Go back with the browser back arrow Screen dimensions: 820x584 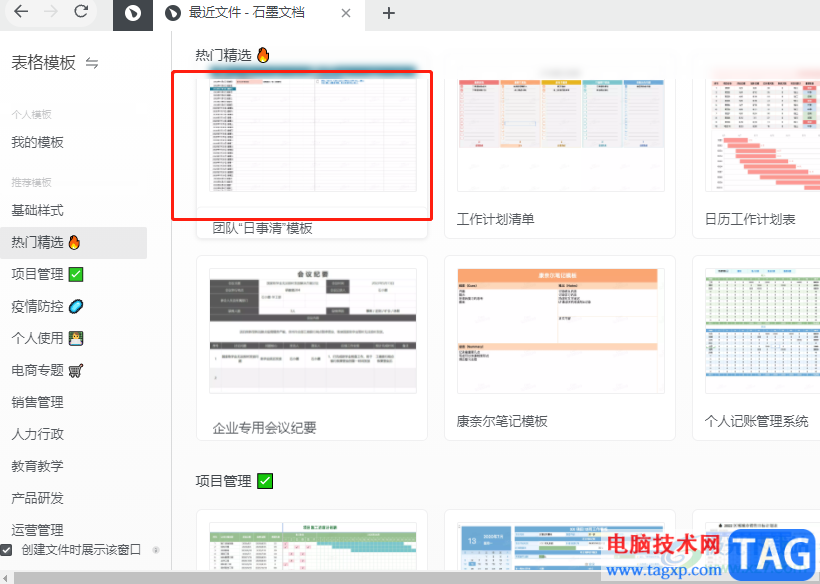tap(21, 12)
